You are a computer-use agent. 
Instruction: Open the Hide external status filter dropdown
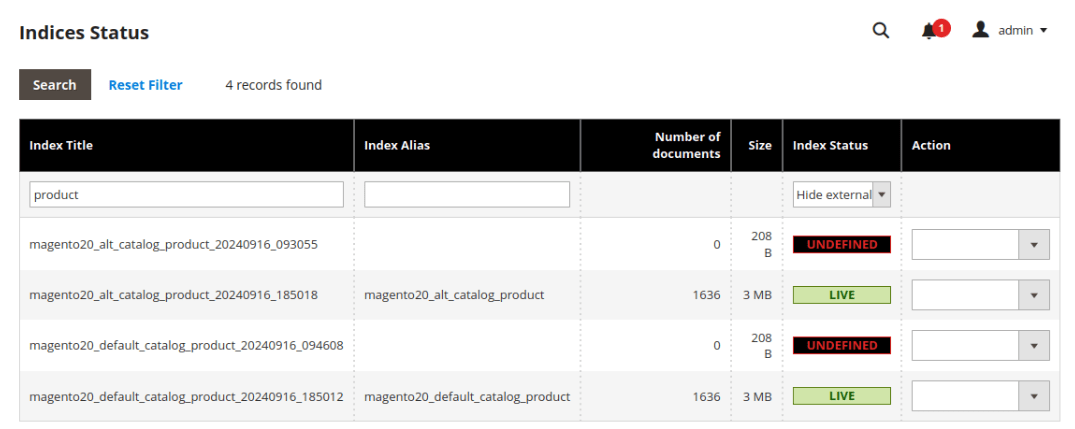[x=841, y=195]
